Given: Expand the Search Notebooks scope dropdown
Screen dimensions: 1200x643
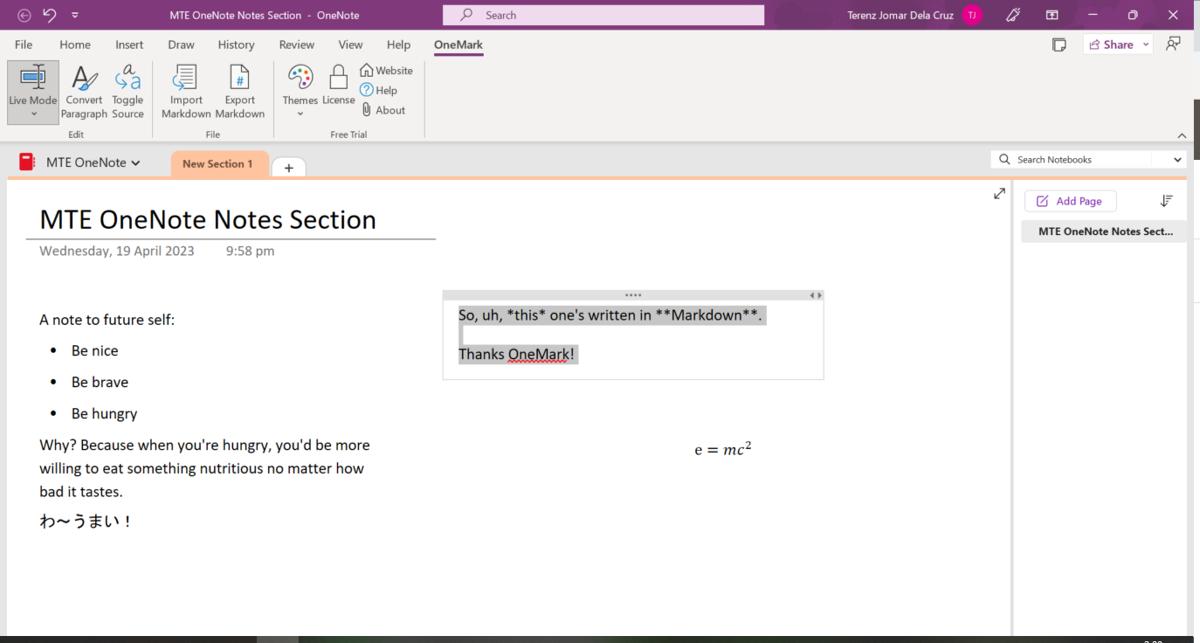Looking at the screenshot, I should point(1177,158).
